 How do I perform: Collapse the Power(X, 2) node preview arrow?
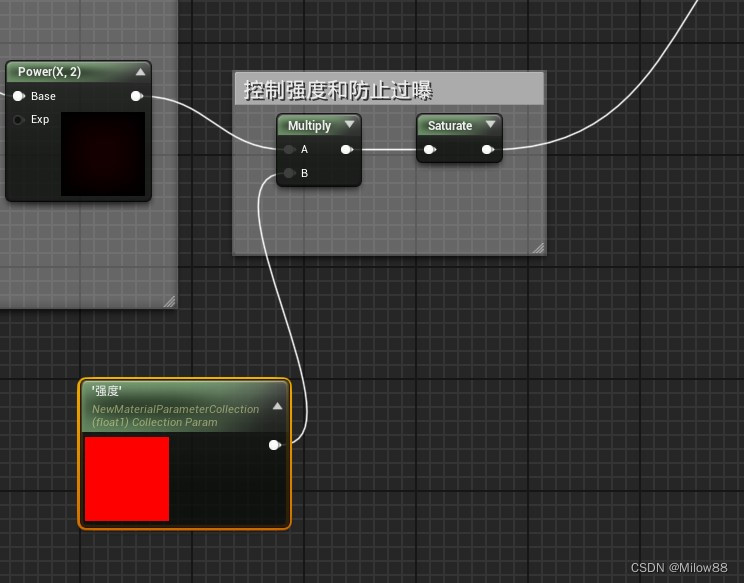point(140,72)
